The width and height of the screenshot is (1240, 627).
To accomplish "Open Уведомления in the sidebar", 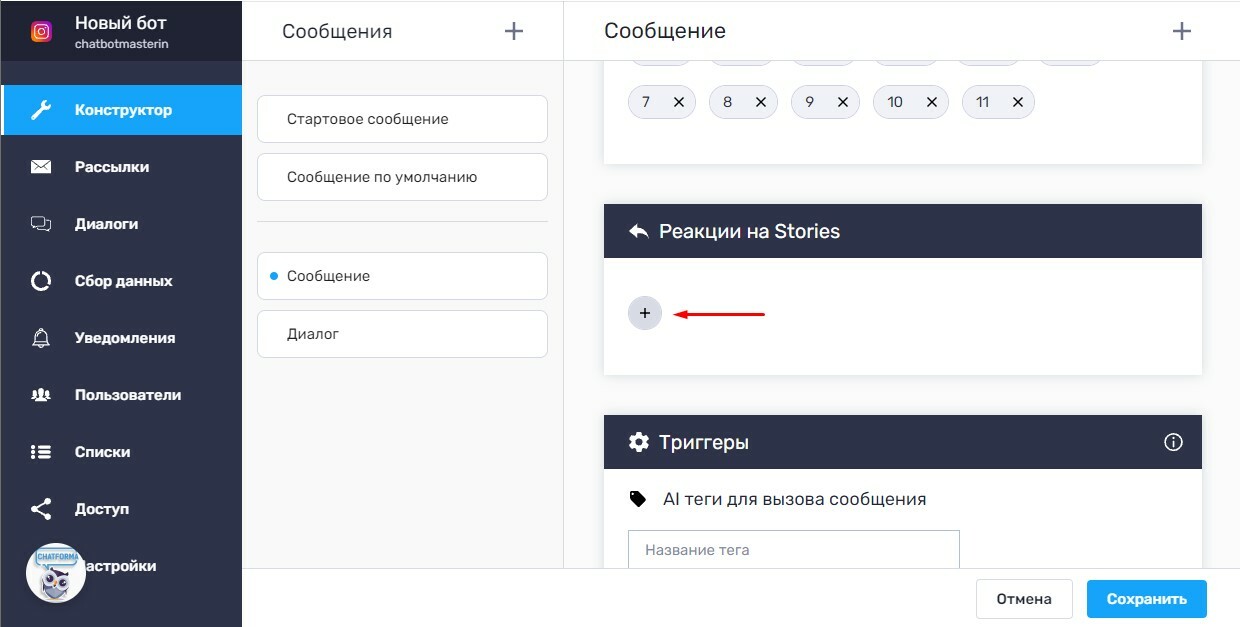I will tap(124, 338).
